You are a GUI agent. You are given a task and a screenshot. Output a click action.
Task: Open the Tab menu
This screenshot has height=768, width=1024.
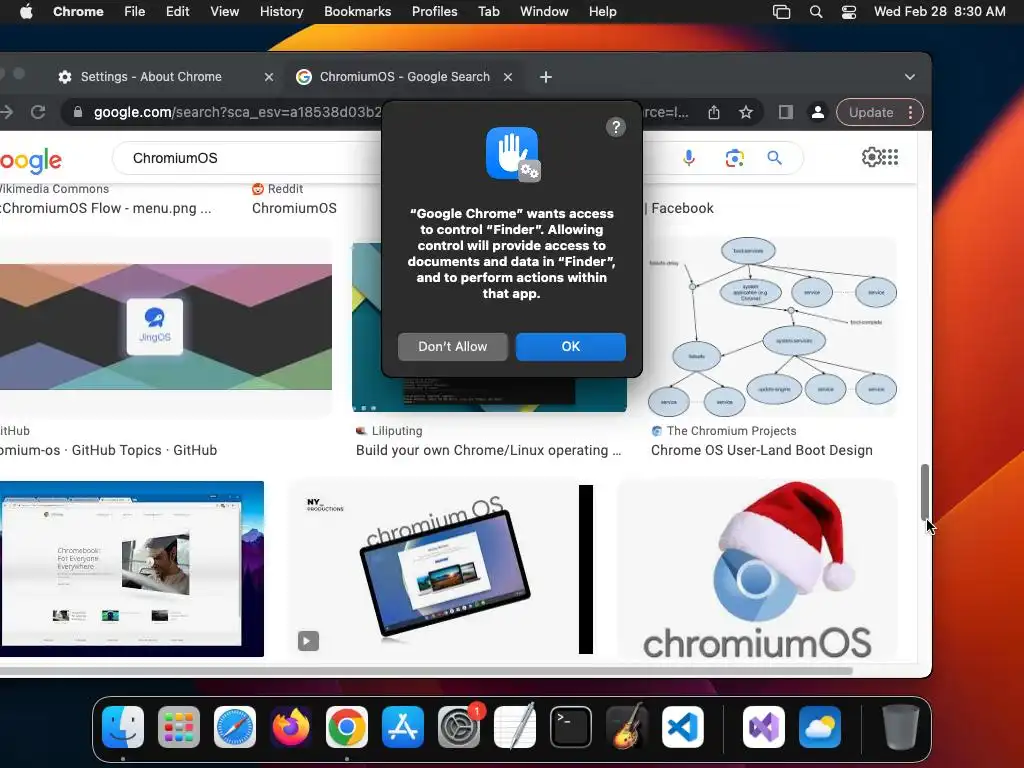point(488,12)
